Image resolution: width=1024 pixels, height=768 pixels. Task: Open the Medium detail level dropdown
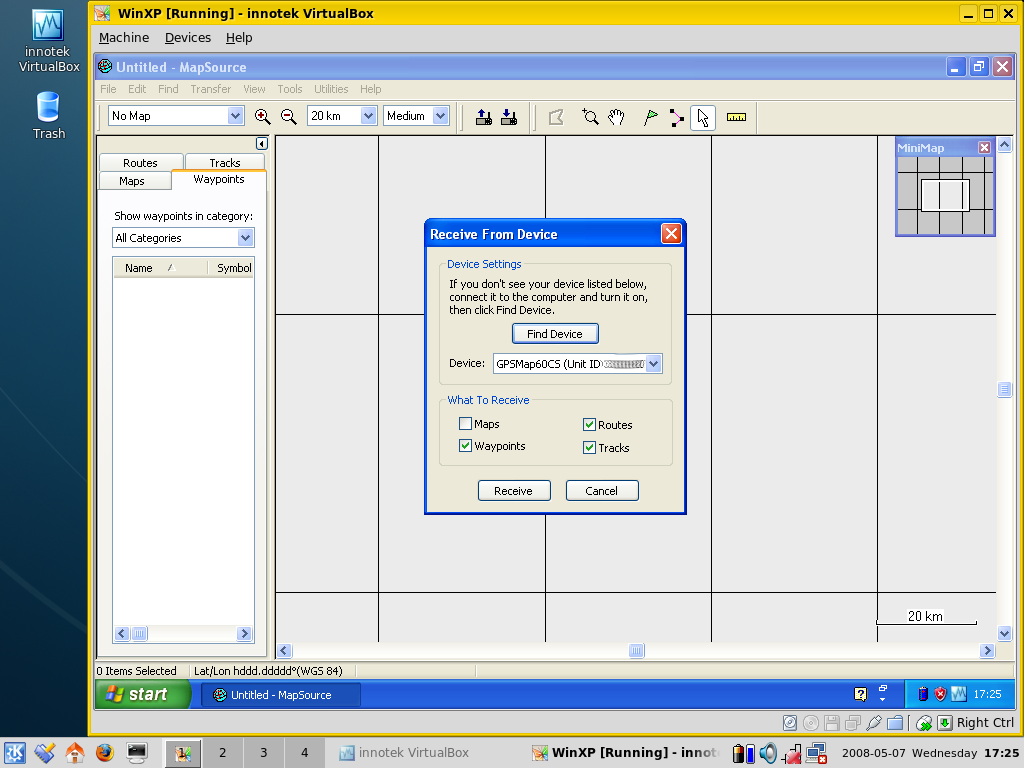click(x=441, y=116)
